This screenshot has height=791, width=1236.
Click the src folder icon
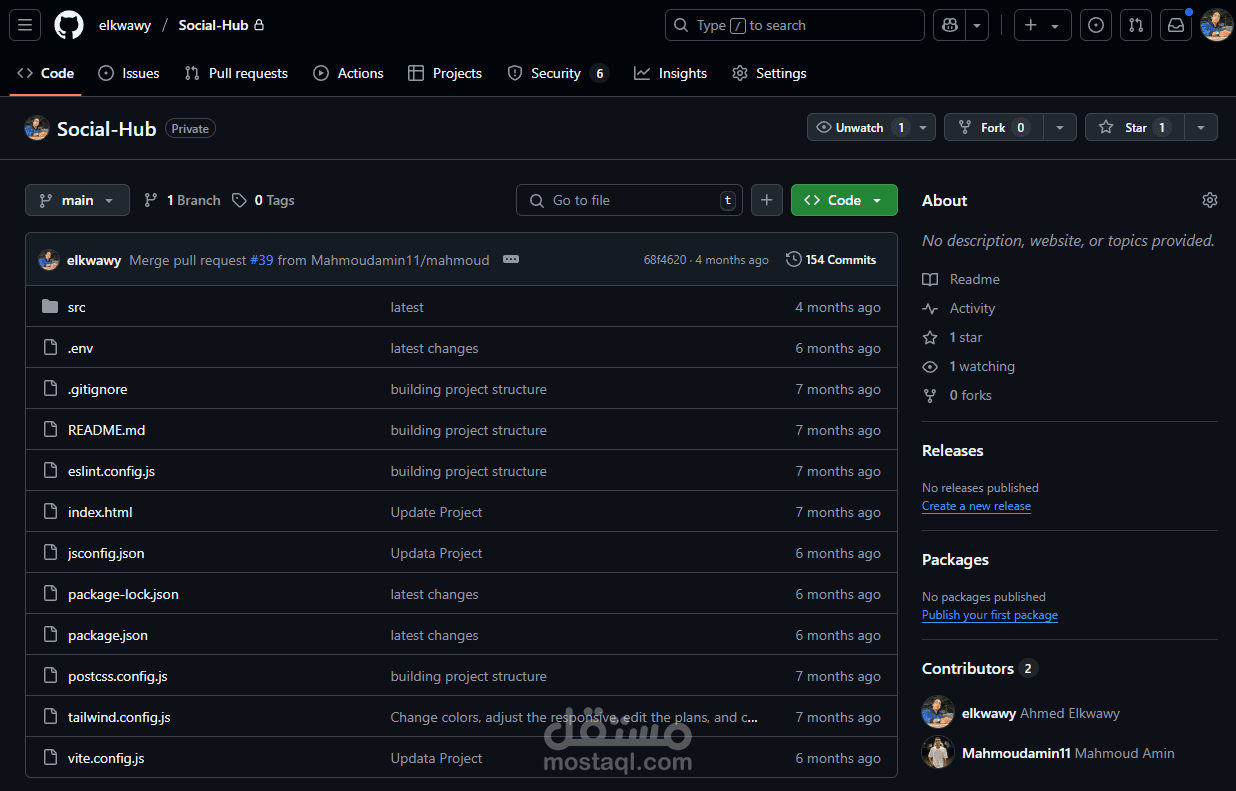tap(50, 307)
